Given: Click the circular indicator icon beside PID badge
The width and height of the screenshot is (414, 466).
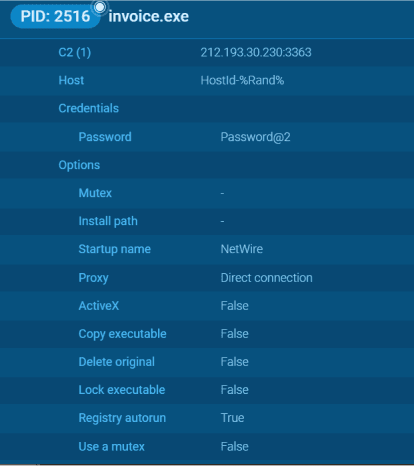Looking at the screenshot, I should pos(100,7).
